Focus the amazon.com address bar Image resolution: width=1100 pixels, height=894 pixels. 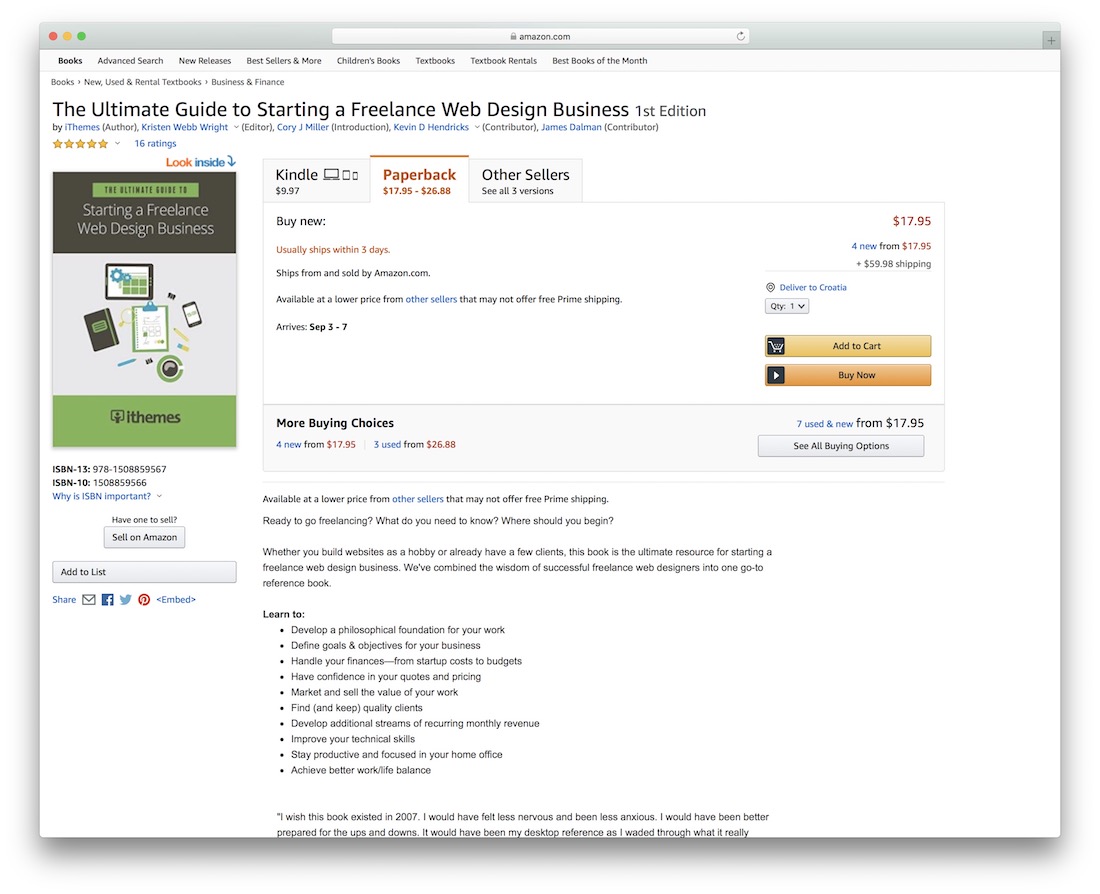(540, 36)
